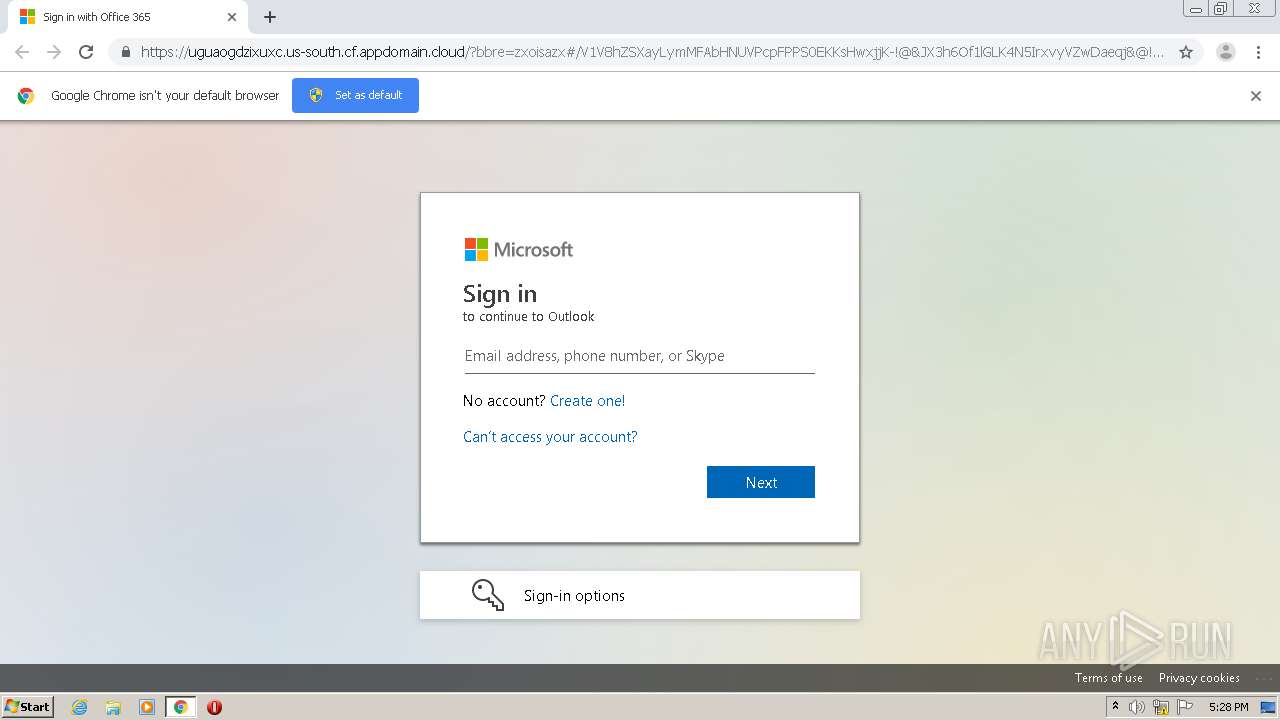This screenshot has height=720, width=1280.
Task: Open the Chrome profile avatar icon
Action: tap(1225, 52)
